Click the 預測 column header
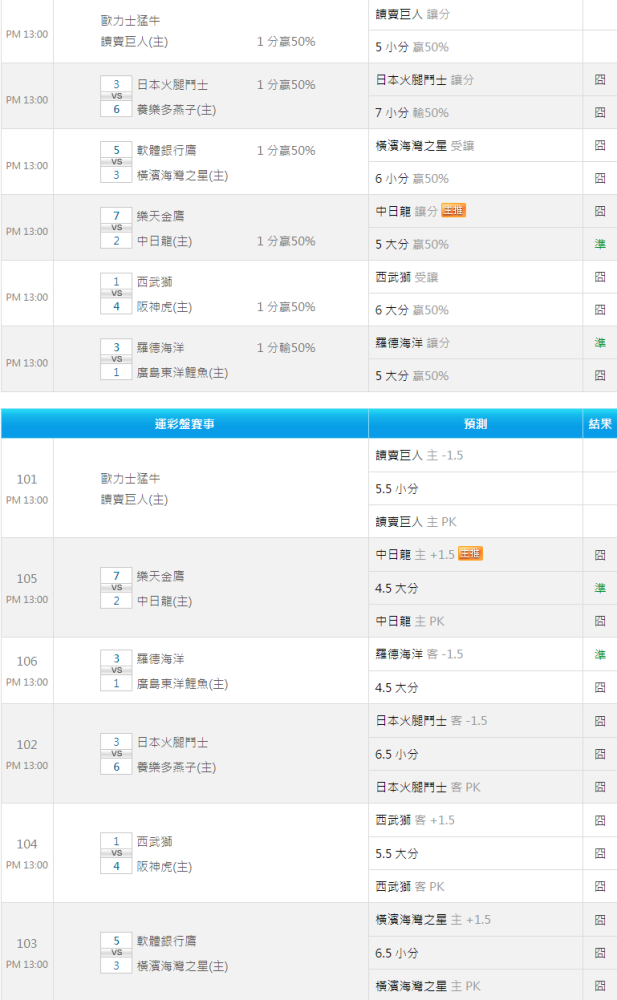617x1000 pixels. pos(475,423)
